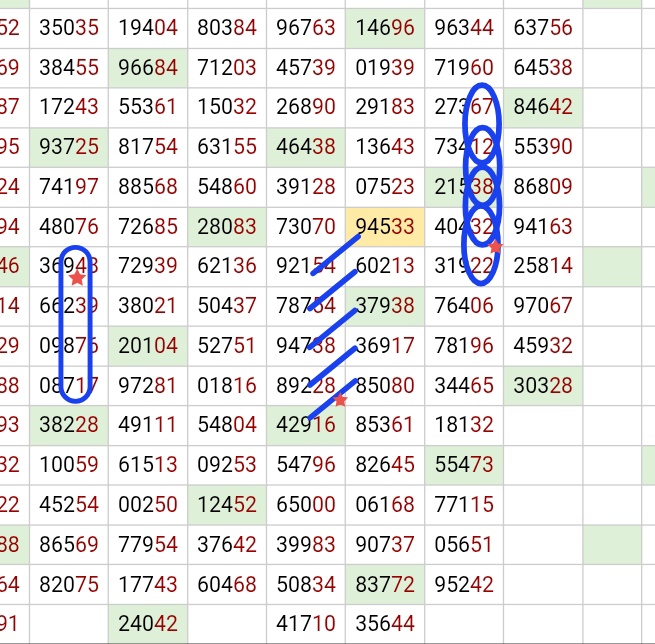The image size is (655, 644).
Task: Click the green cell 20104
Action: (x=148, y=346)
